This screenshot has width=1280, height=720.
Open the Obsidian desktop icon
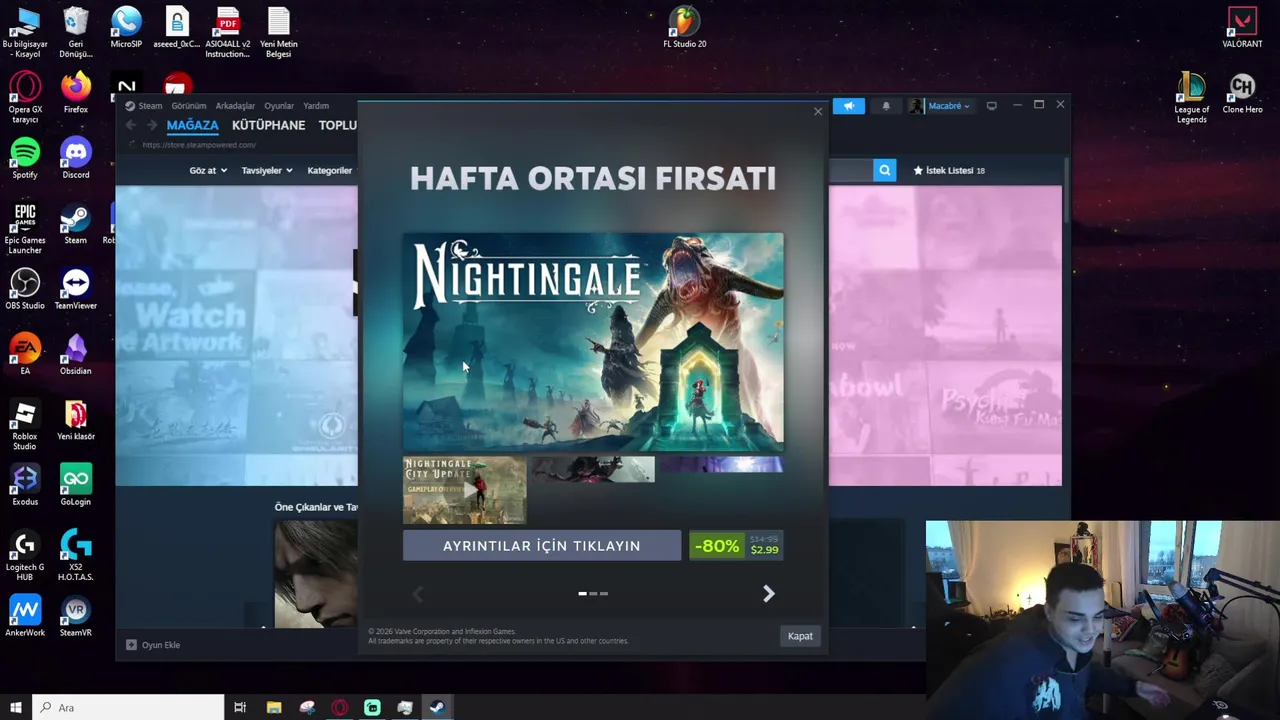[75, 354]
